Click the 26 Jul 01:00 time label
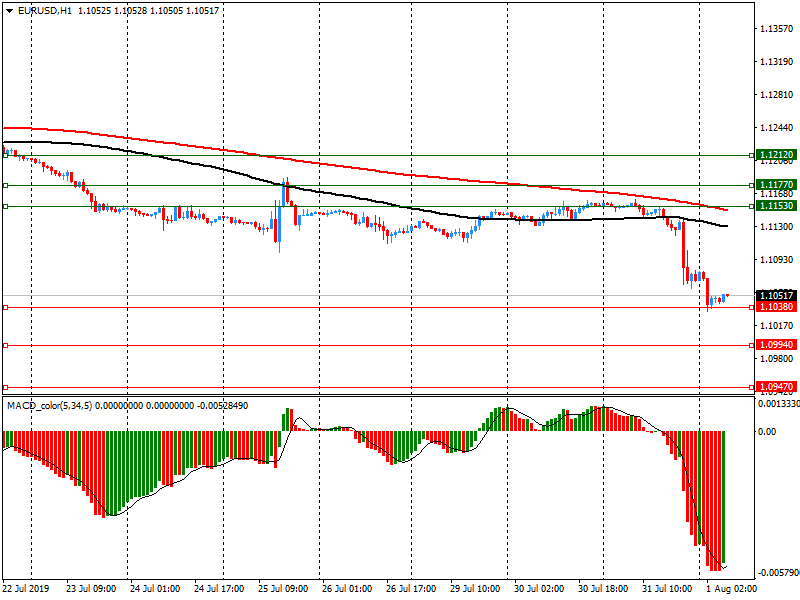 click(x=347, y=589)
